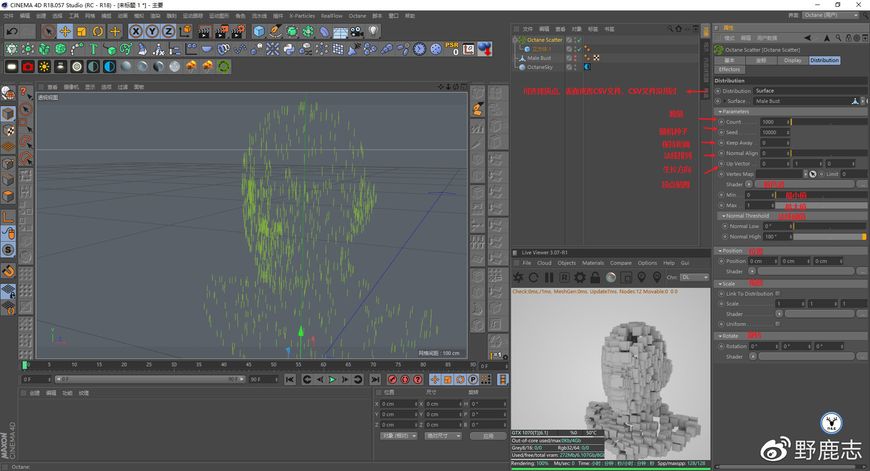Adjust the Normal Align slider
Image resolution: width=870 pixels, height=471 pixels.
tap(827, 153)
